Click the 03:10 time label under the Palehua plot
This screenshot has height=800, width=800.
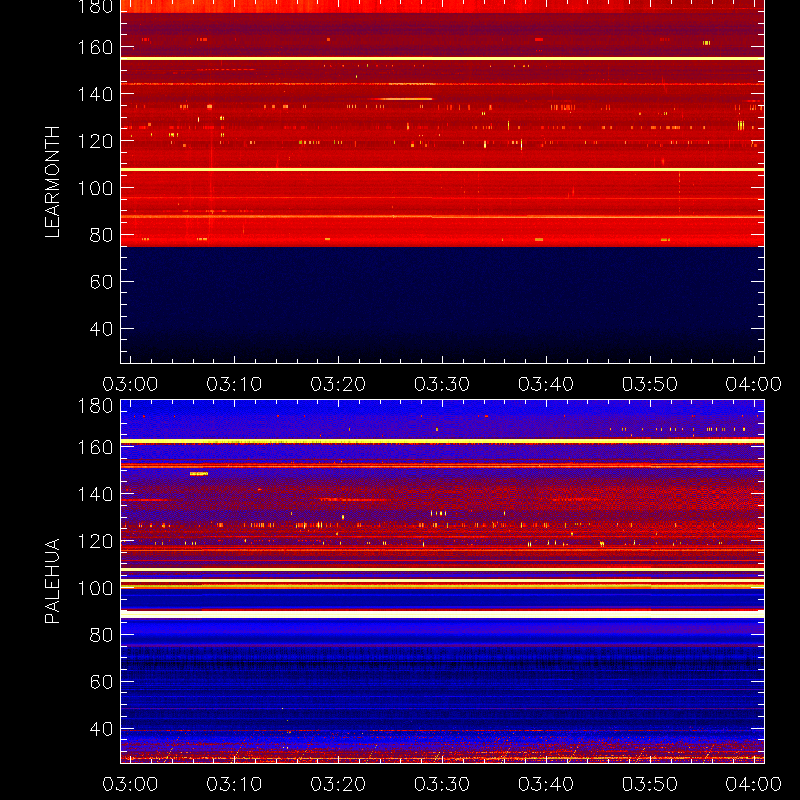234,784
